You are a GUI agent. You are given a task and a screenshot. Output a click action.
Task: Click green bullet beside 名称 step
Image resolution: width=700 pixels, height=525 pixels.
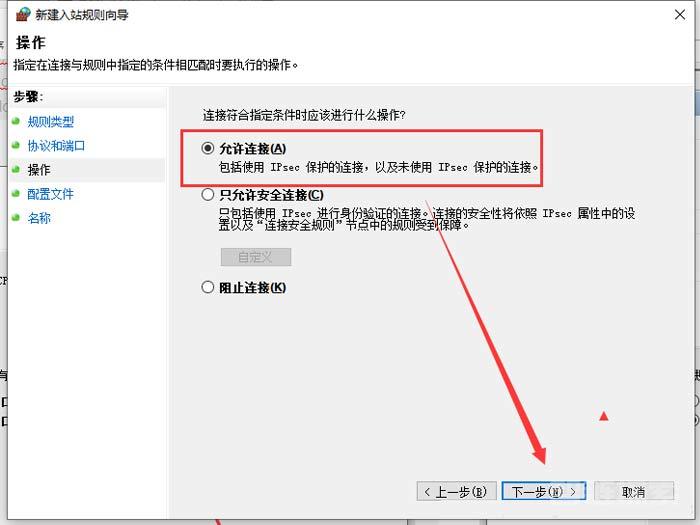click(16, 217)
